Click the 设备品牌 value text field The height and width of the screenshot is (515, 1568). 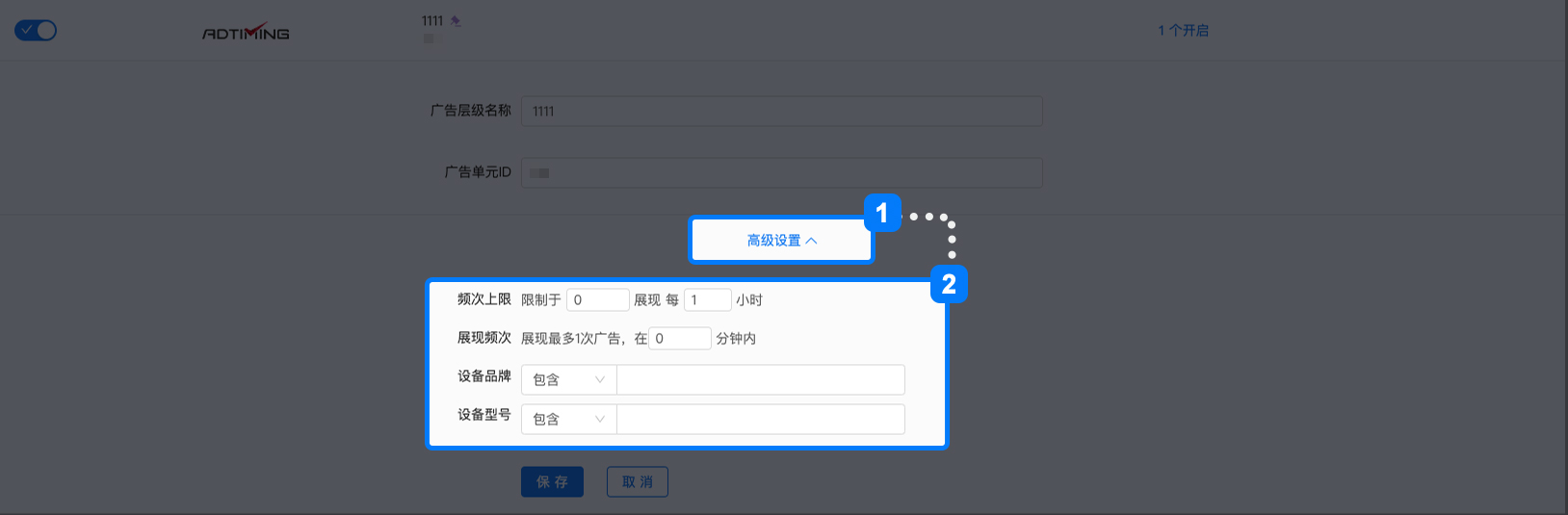tap(761, 379)
